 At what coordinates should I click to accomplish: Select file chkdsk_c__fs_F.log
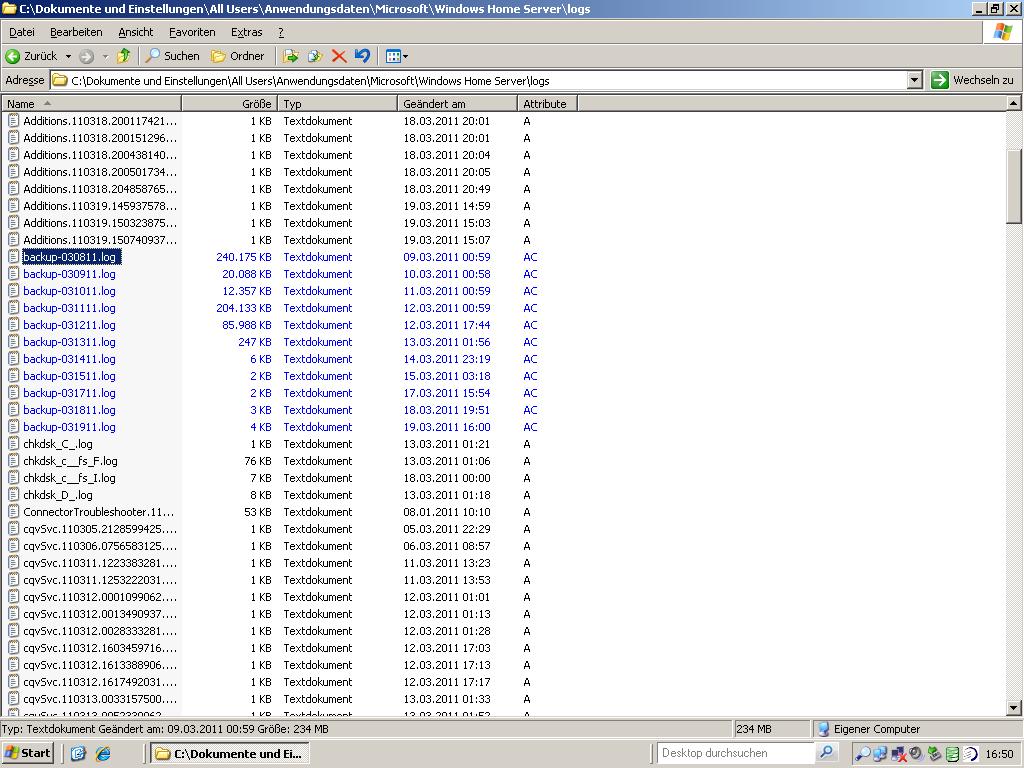[71, 460]
